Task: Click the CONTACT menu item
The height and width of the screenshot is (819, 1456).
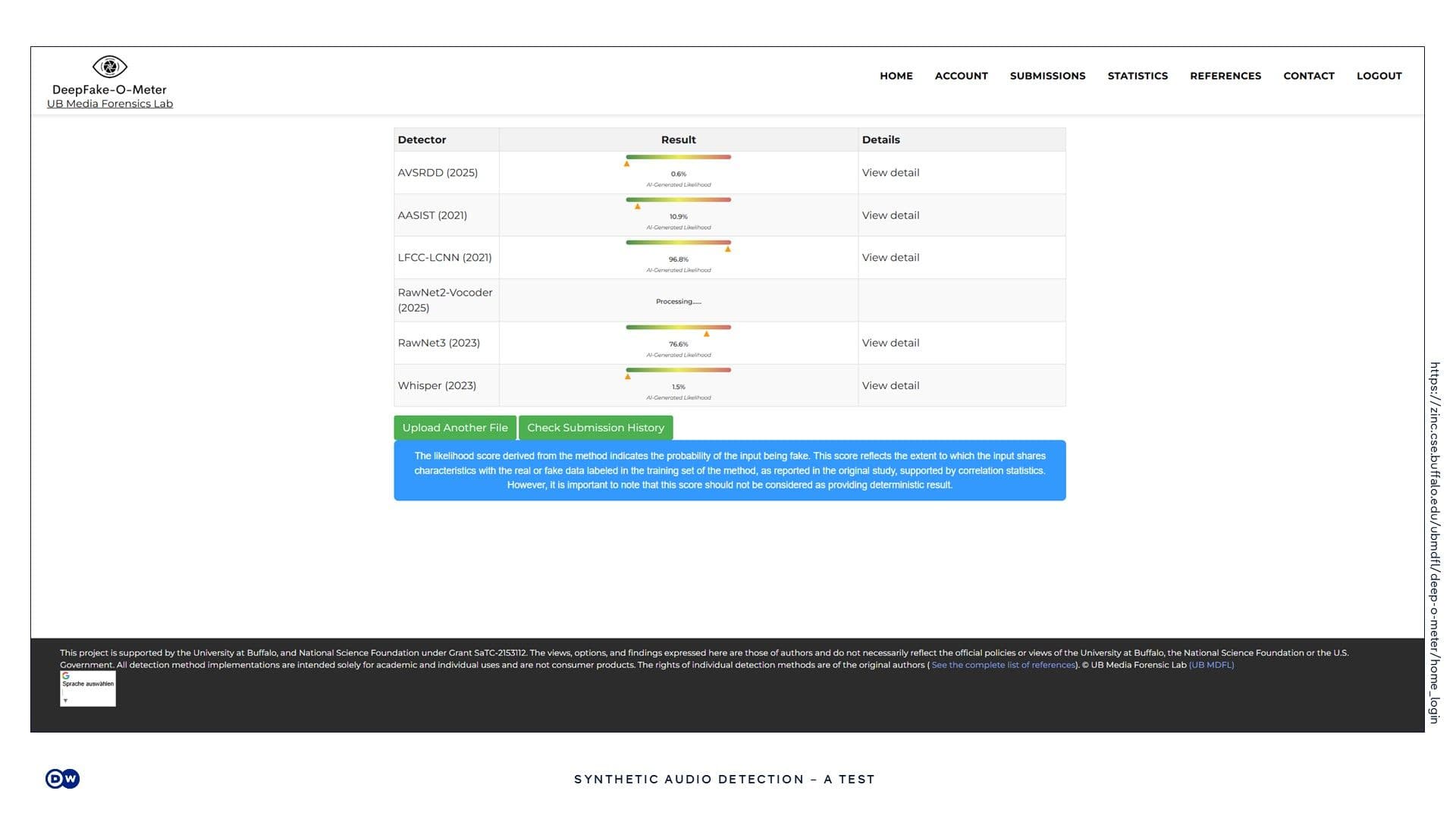Action: (x=1308, y=76)
